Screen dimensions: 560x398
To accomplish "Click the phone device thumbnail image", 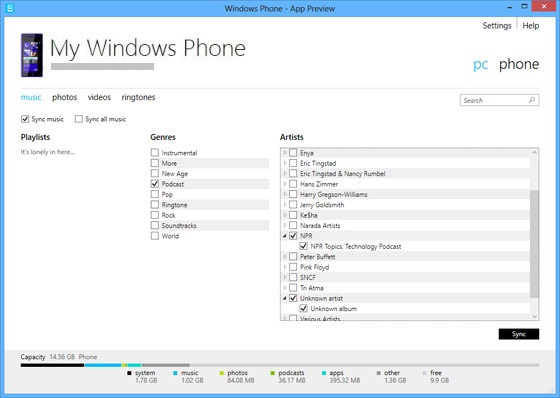I will pos(32,55).
